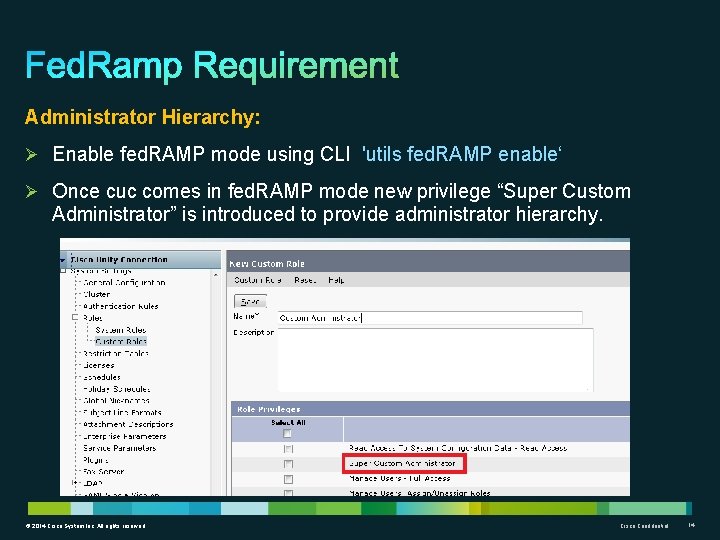This screenshot has height=540, width=720.
Task: Open Service Parameters in the tree
Action: [x=120, y=448]
